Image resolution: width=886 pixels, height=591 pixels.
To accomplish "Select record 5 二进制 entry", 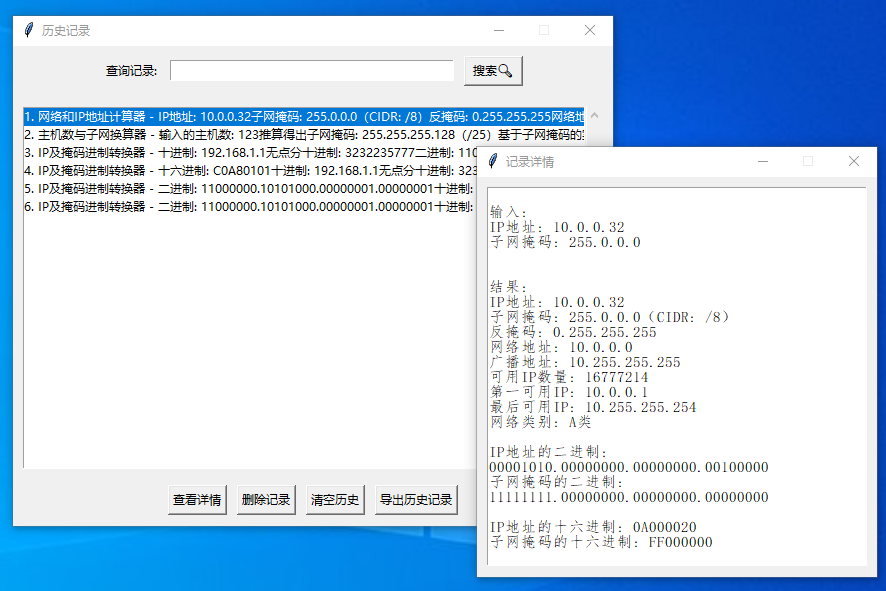I will click(x=250, y=189).
